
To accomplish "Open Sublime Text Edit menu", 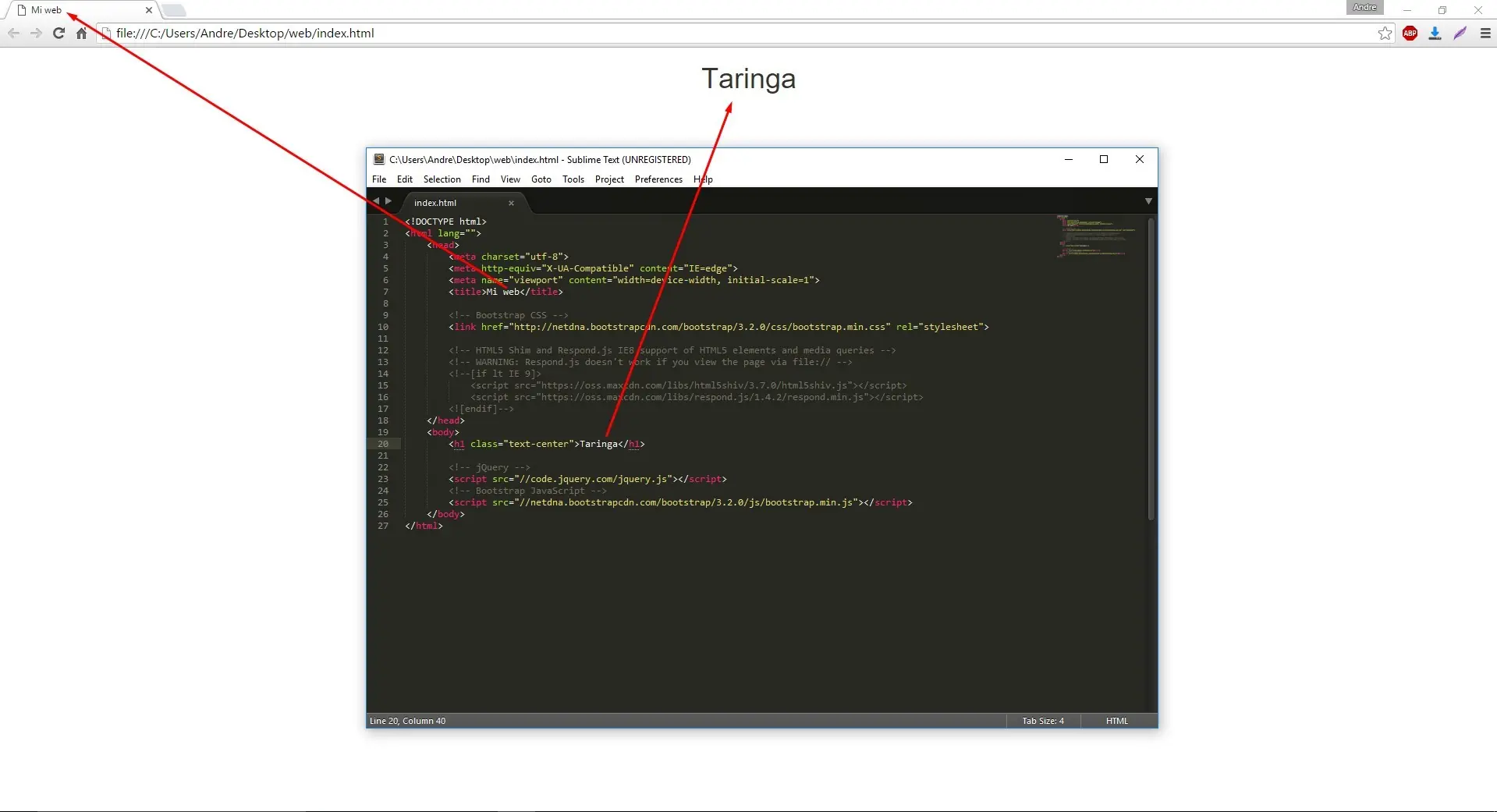I will point(405,179).
